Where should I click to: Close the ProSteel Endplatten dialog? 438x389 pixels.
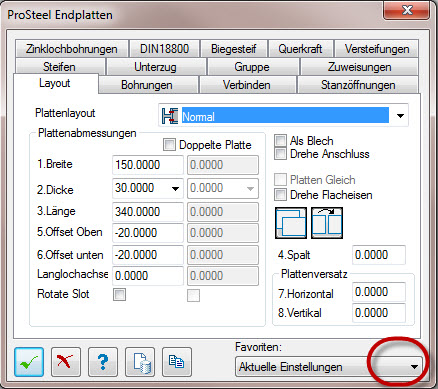click(406, 10)
